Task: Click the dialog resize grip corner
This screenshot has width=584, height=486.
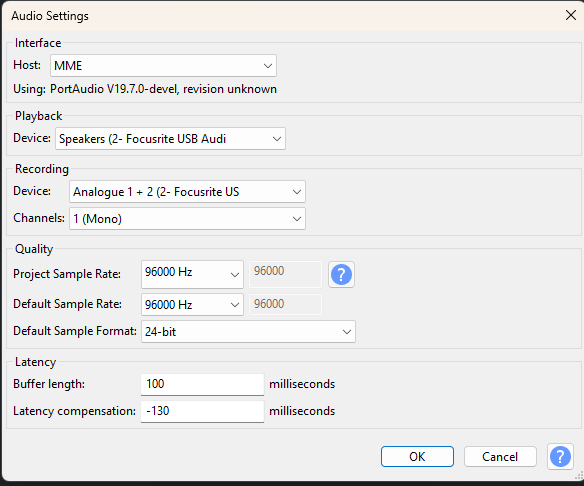Action: click(579, 476)
